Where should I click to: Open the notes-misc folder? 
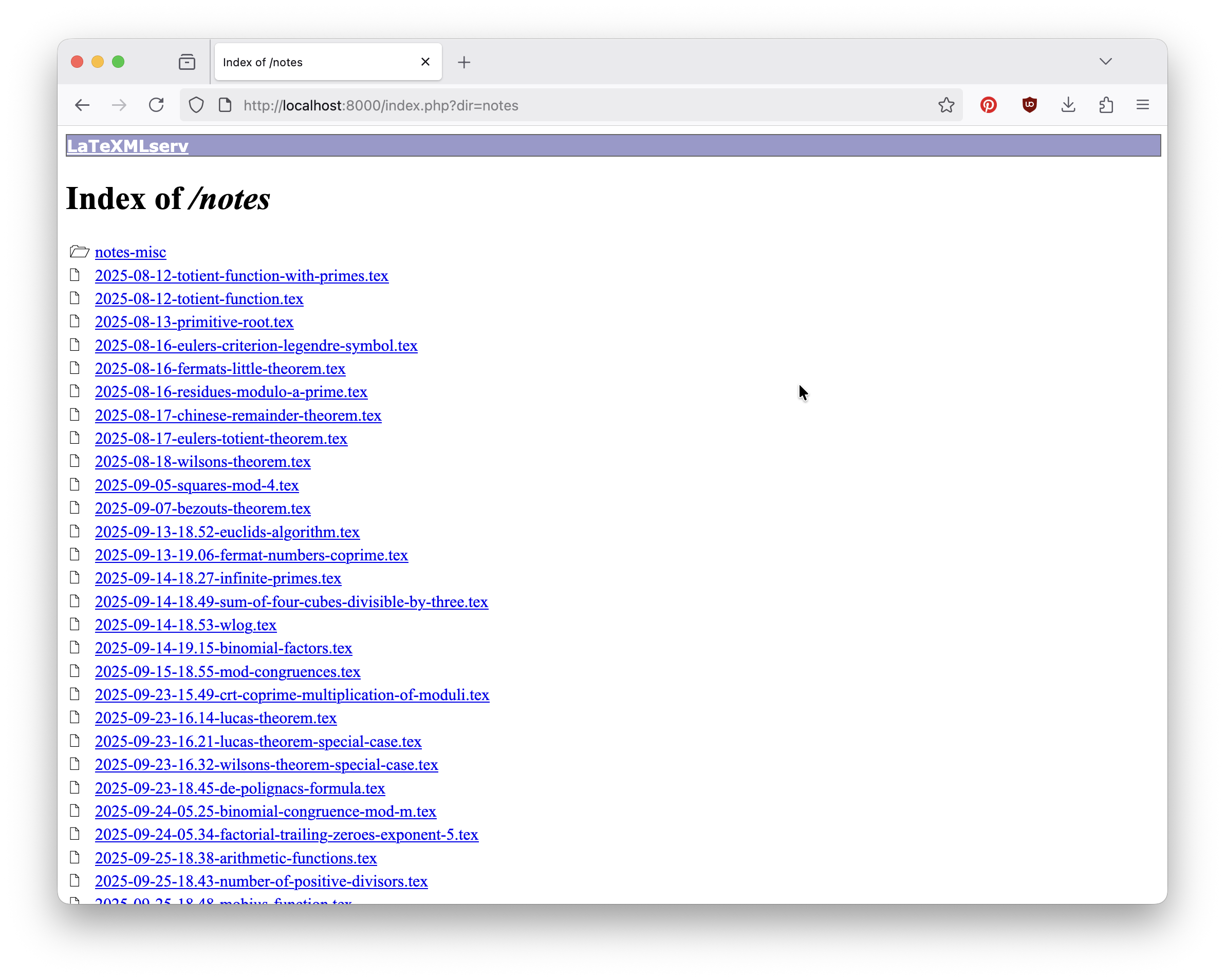click(x=130, y=252)
